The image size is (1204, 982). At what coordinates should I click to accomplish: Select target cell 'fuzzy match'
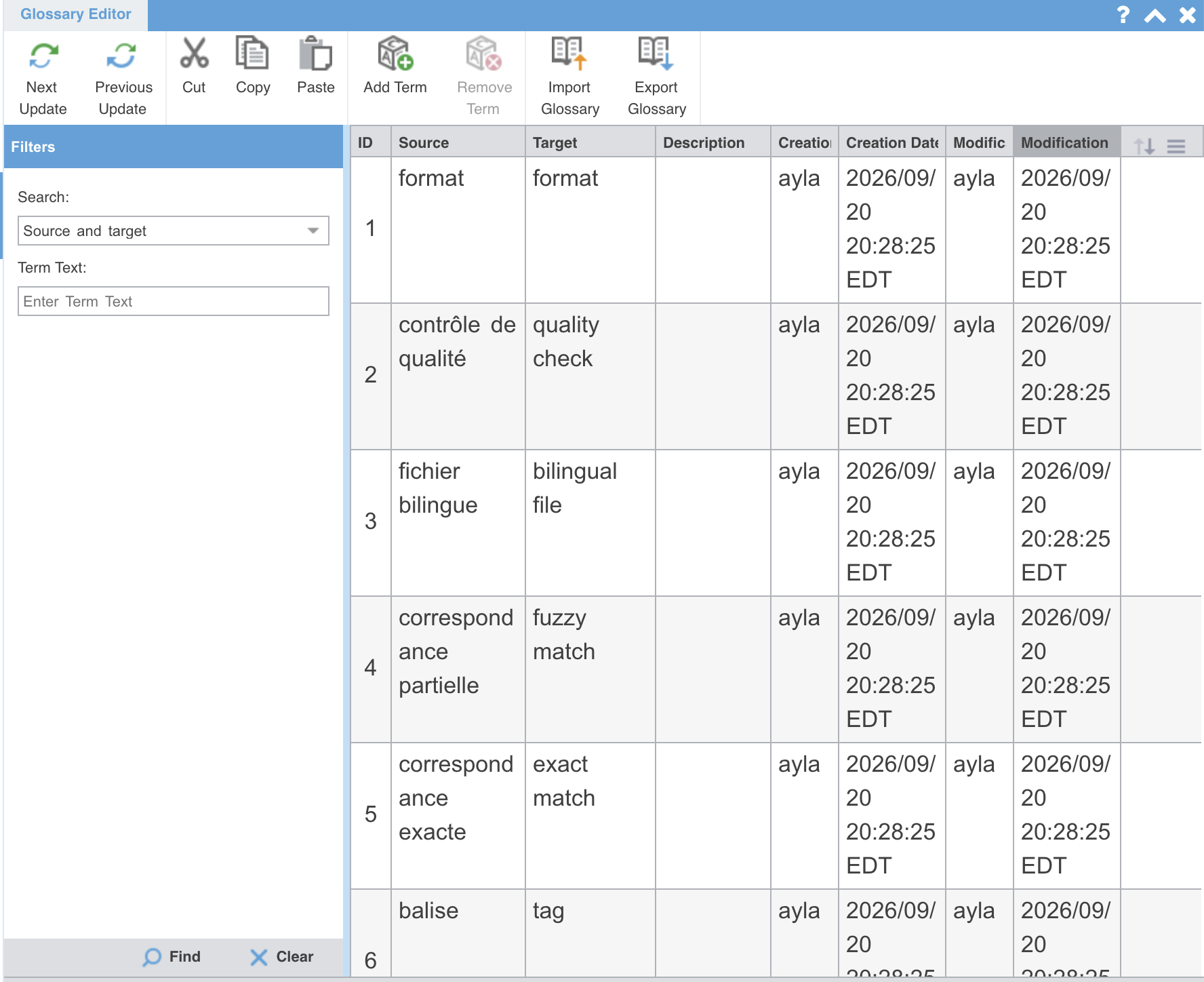[590, 669]
